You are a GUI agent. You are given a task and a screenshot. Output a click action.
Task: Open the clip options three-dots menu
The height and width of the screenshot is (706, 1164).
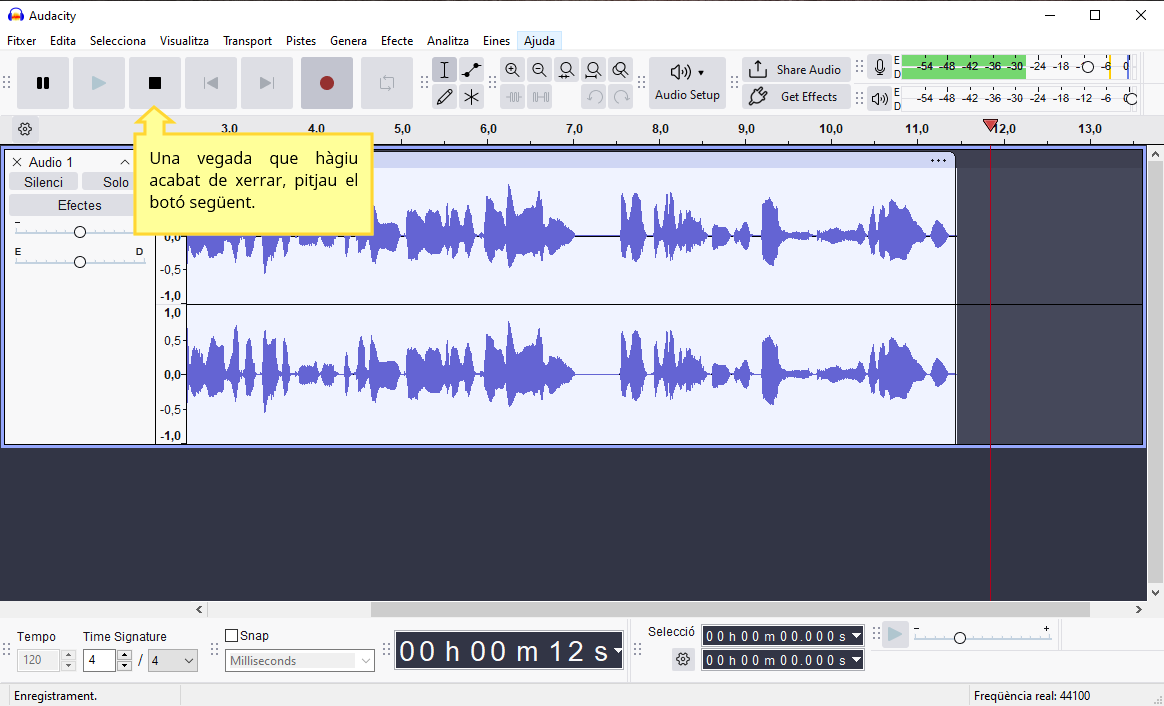pyautogui.click(x=938, y=160)
